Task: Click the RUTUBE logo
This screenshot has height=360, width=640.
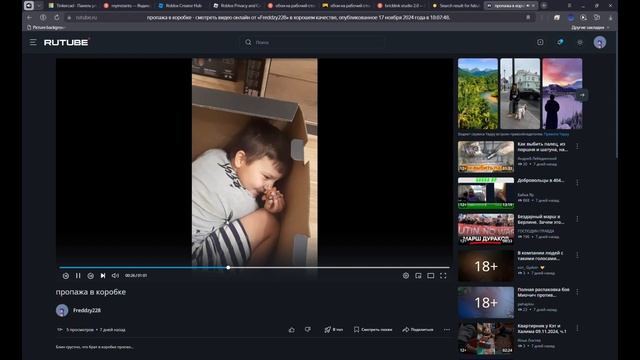Action: tap(66, 42)
